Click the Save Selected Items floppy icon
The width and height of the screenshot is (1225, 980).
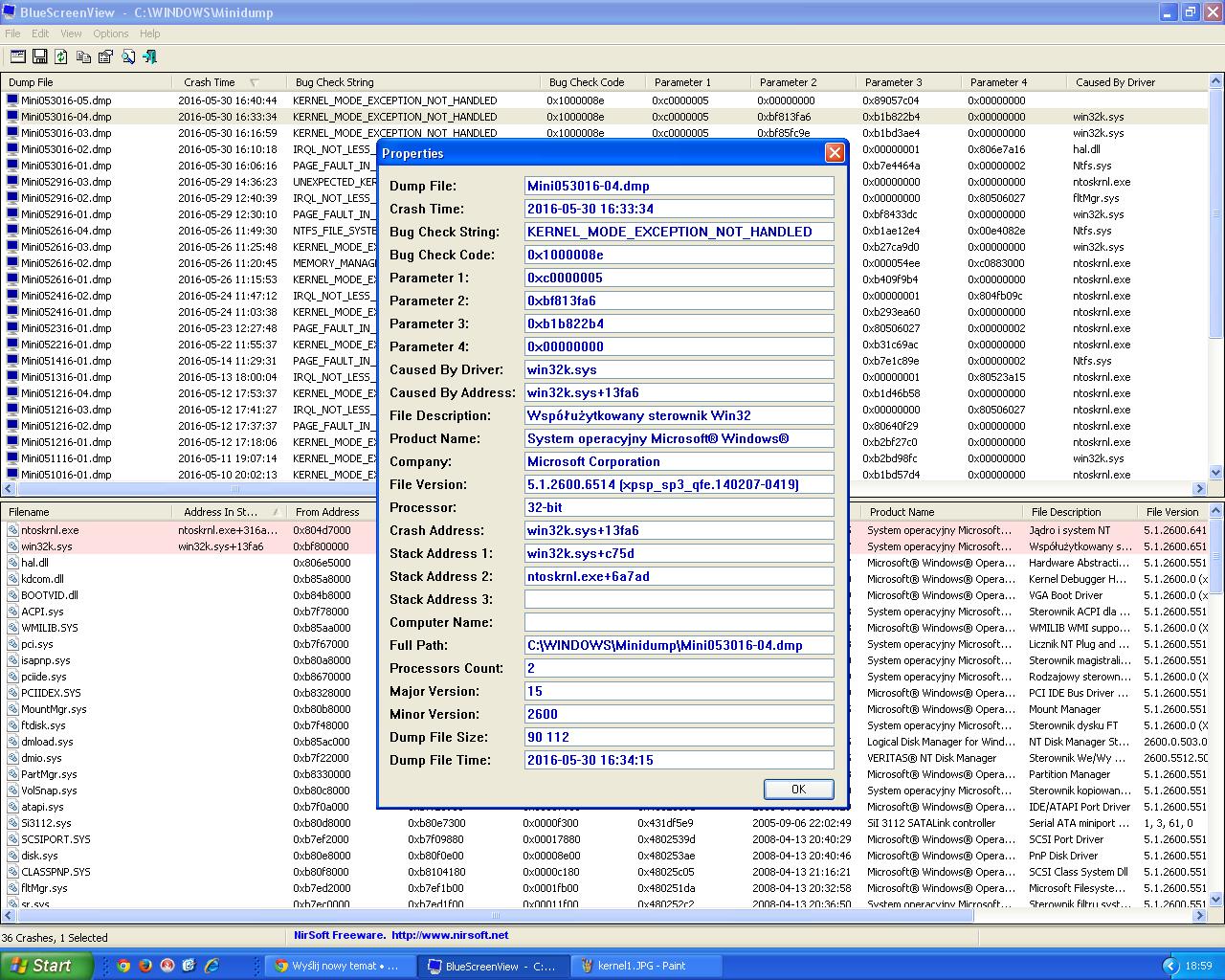coord(40,57)
